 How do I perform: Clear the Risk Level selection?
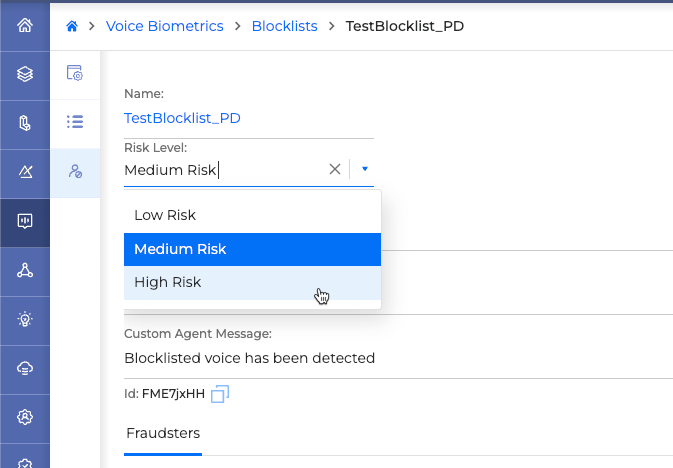coord(335,169)
